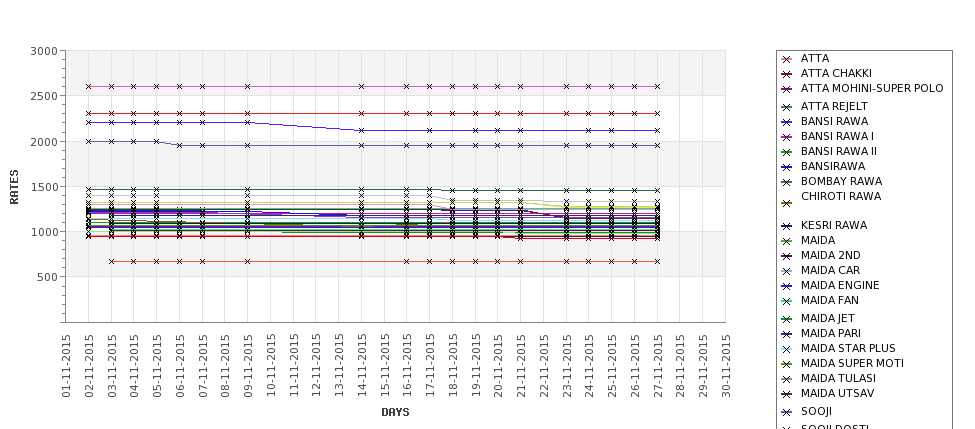Click the 2600 series point at 09-11-2015

pyautogui.click(x=247, y=86)
